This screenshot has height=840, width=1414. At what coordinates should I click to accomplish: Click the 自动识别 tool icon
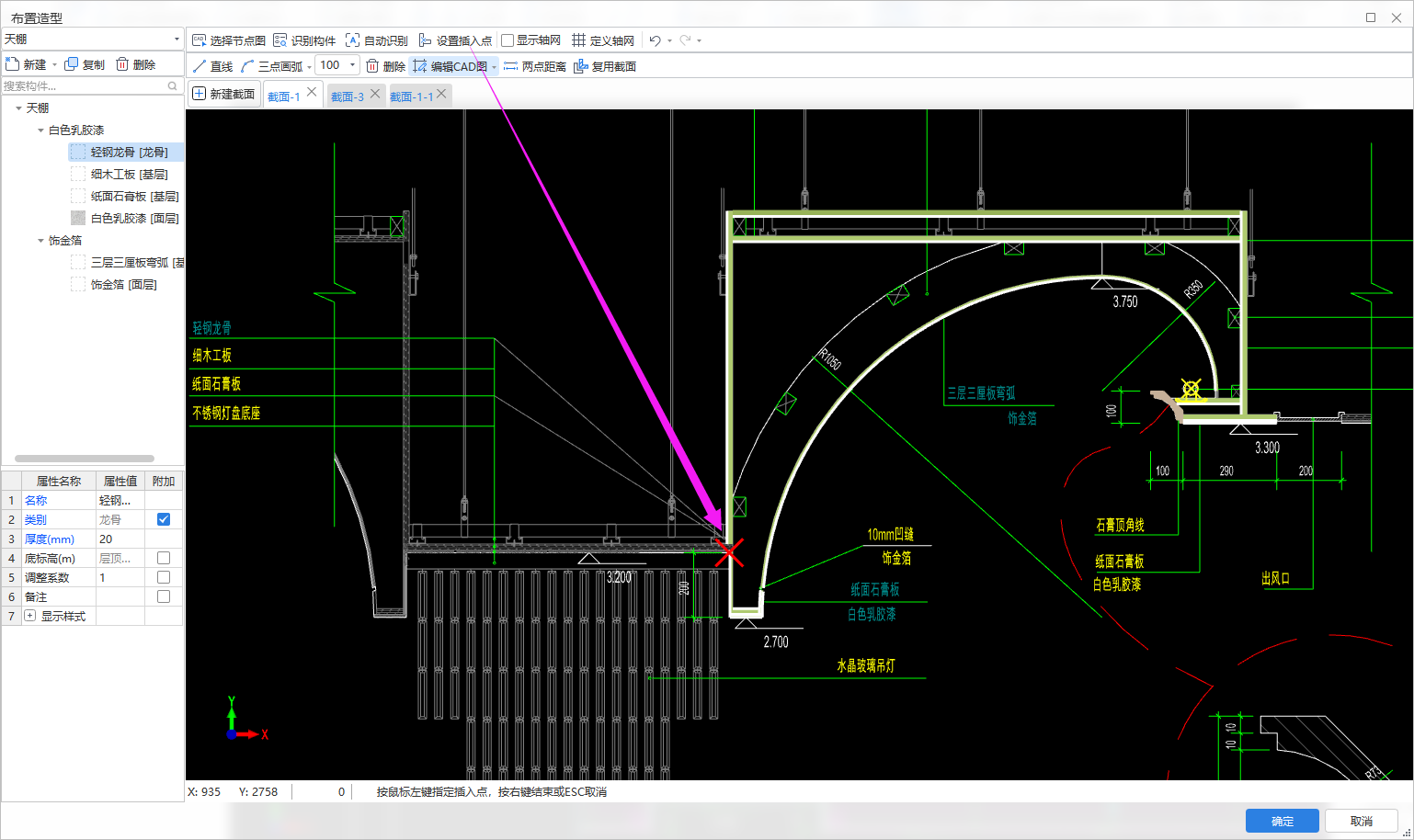(x=352, y=40)
